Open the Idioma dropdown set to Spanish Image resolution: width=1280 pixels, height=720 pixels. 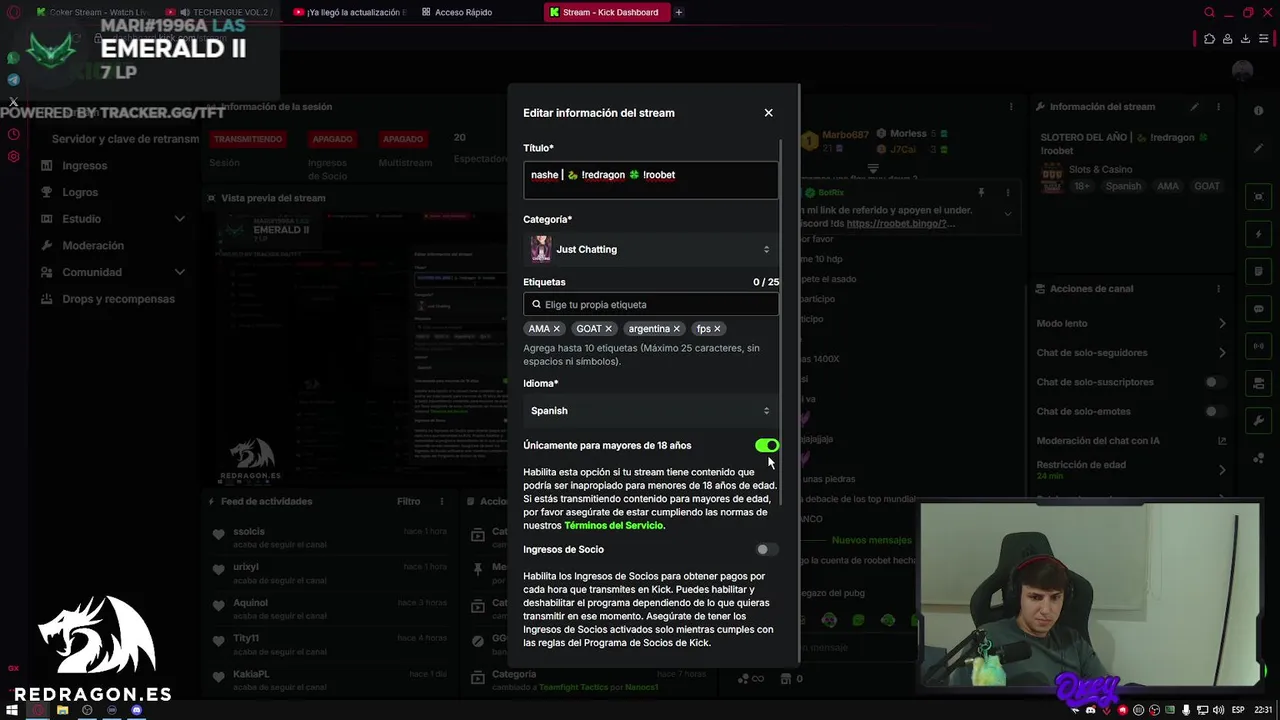(650, 410)
